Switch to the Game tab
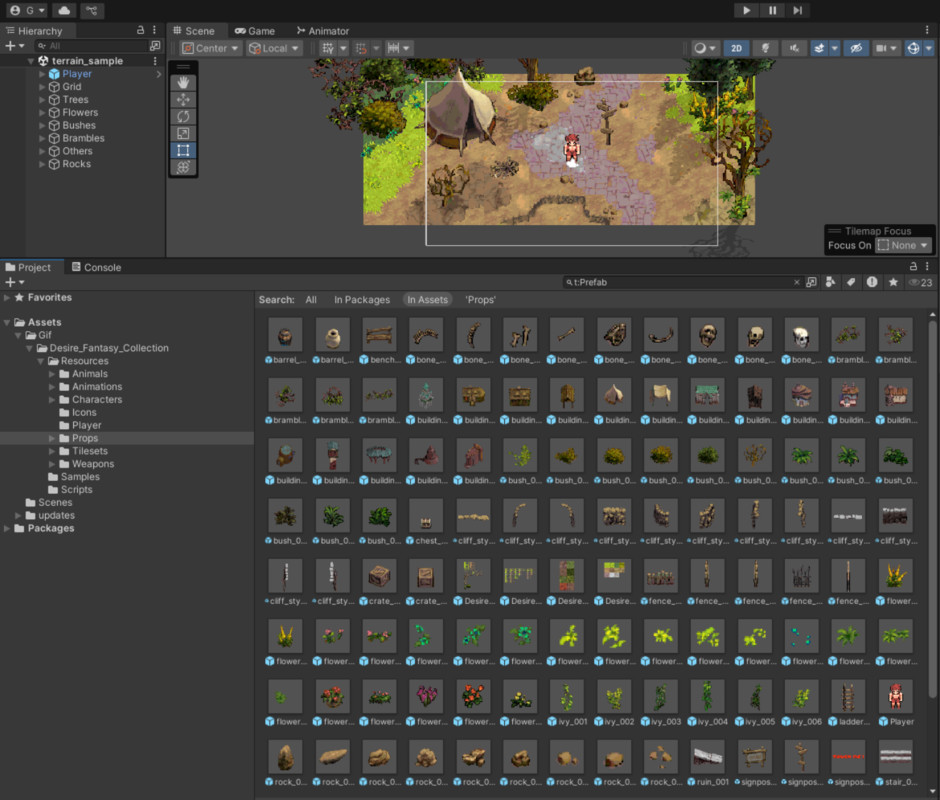This screenshot has height=800, width=940. tap(255, 31)
